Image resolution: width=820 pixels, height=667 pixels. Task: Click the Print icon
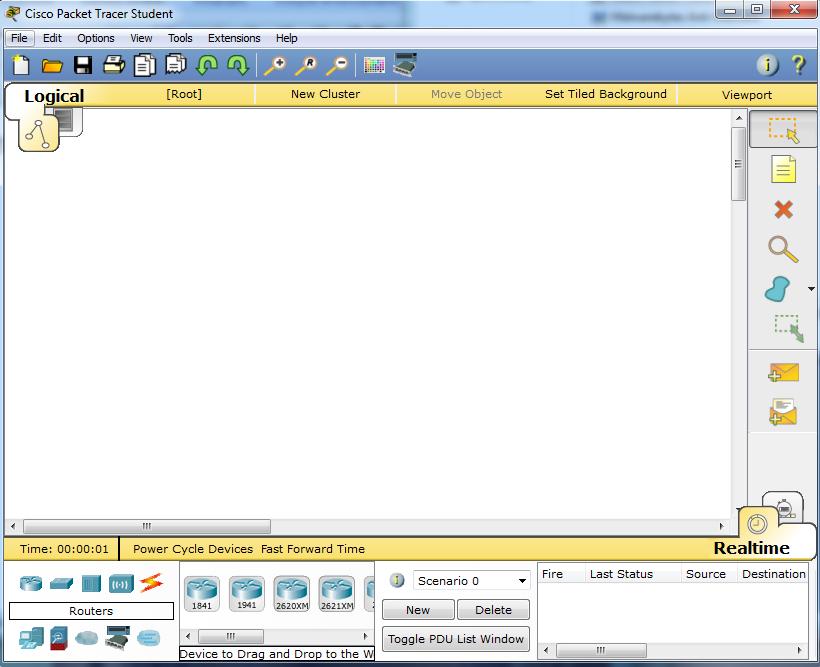coord(113,65)
